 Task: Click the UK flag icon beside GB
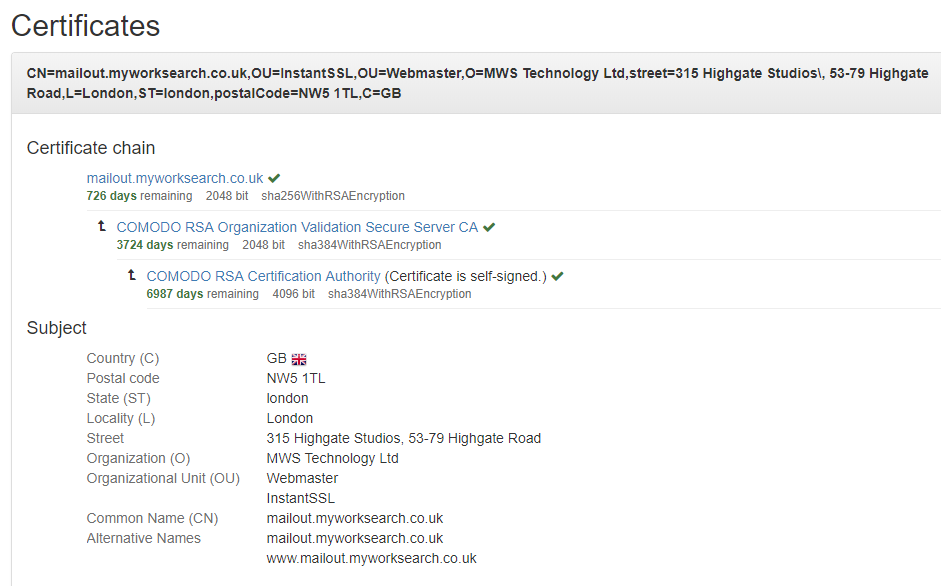(299, 359)
